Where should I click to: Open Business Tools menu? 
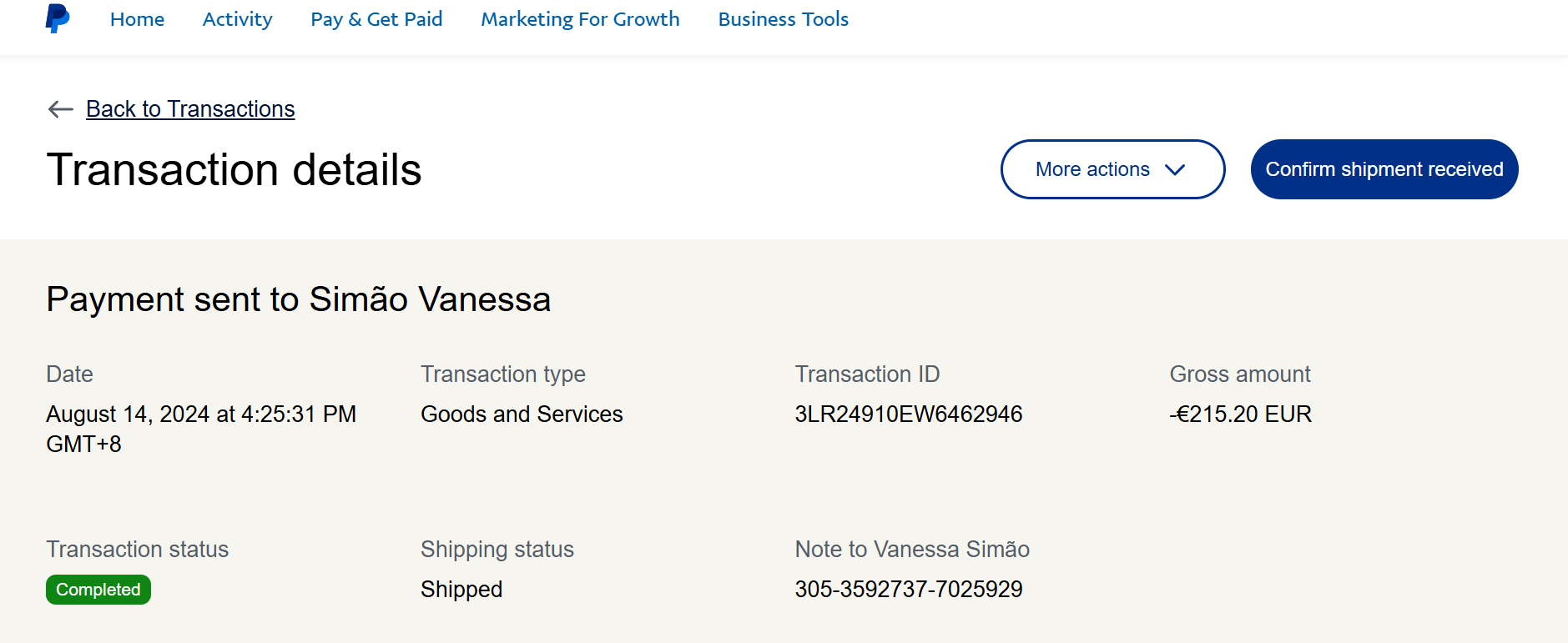click(x=783, y=19)
